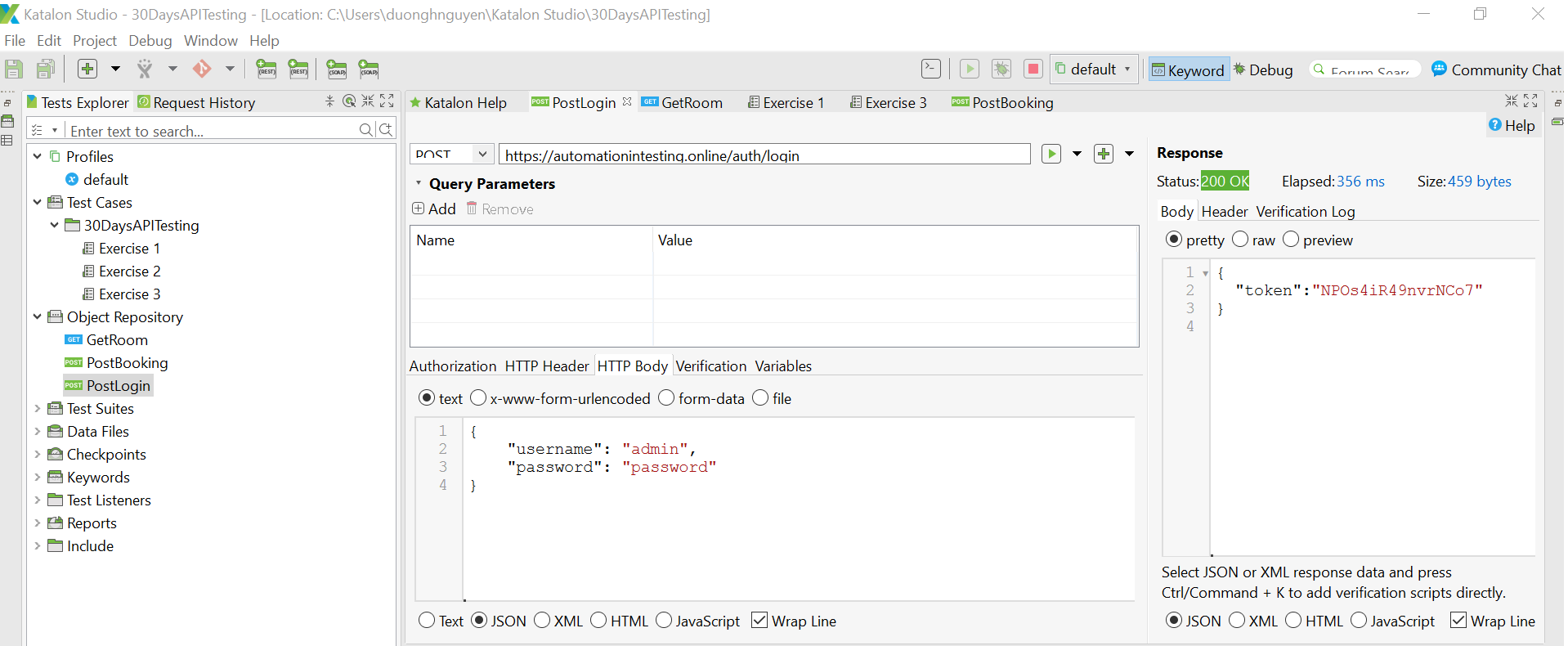This screenshot has width=1568, height=646.
Task: Minimize the Tests Explorer panel
Action: pos(368,101)
